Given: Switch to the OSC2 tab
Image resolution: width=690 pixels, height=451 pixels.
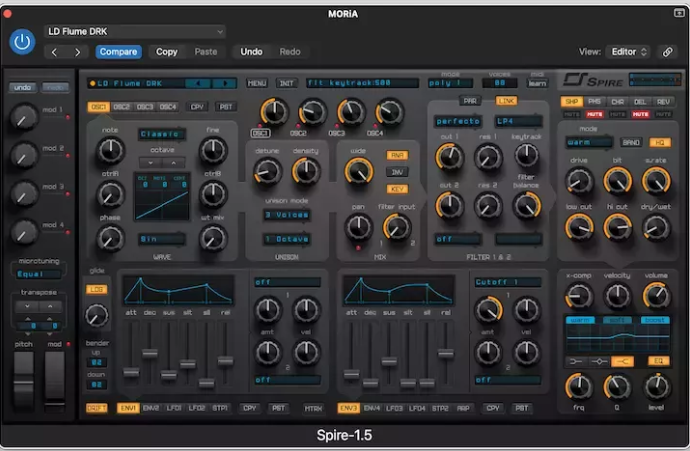Looking at the screenshot, I should coord(121,106).
